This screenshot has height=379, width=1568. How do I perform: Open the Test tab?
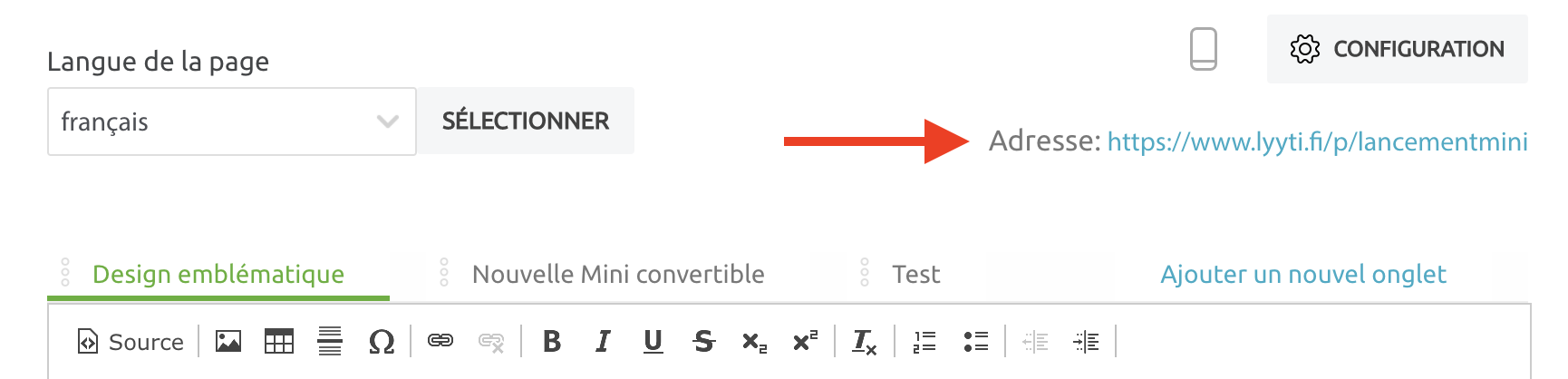coord(915,274)
